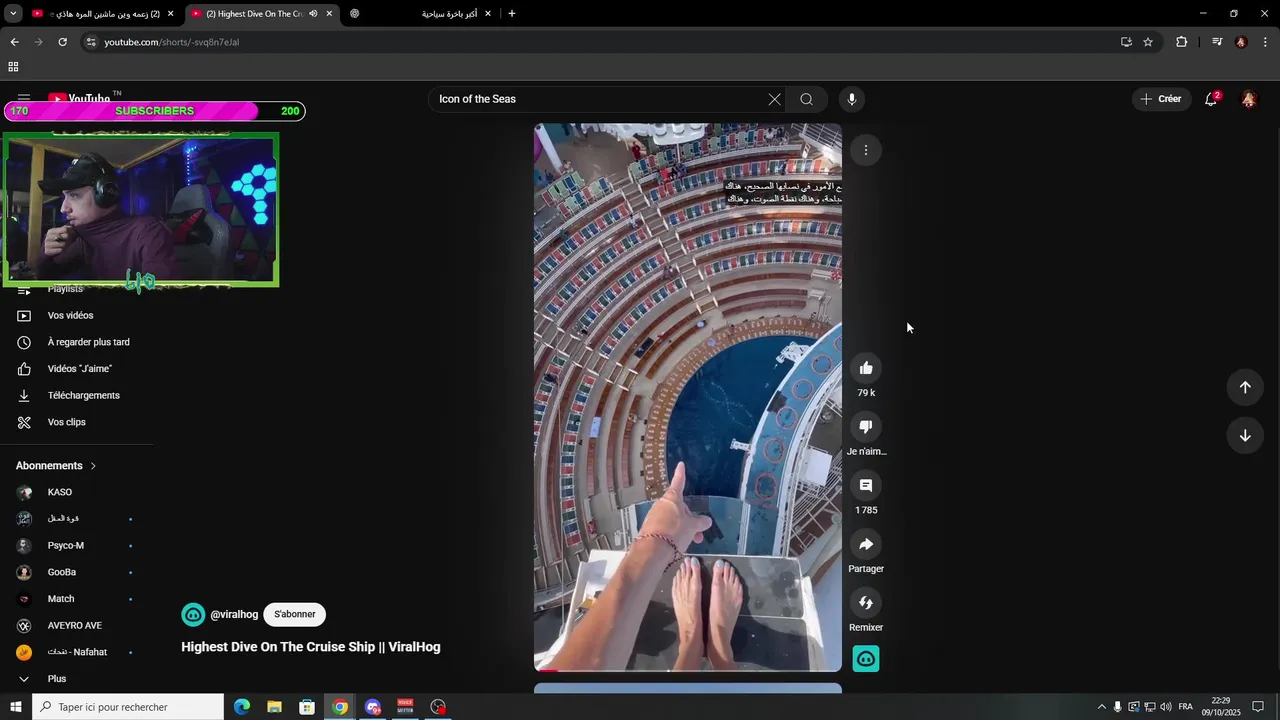
Task: Click the URL in the address bar
Action: tap(172, 42)
